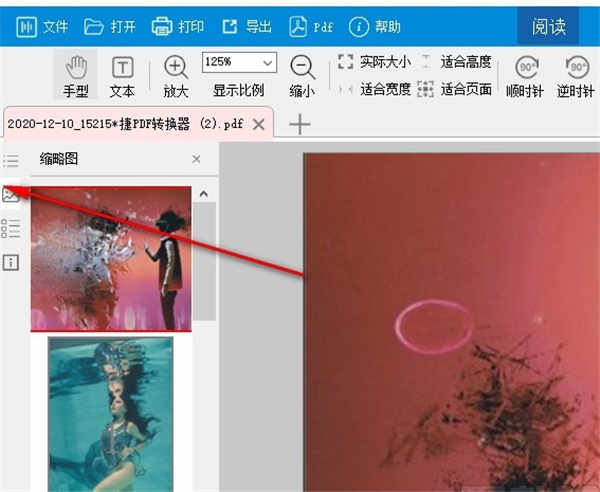The width and height of the screenshot is (600, 492).
Task: Click the thumbnail scrollbar up arrow
Action: 204,194
